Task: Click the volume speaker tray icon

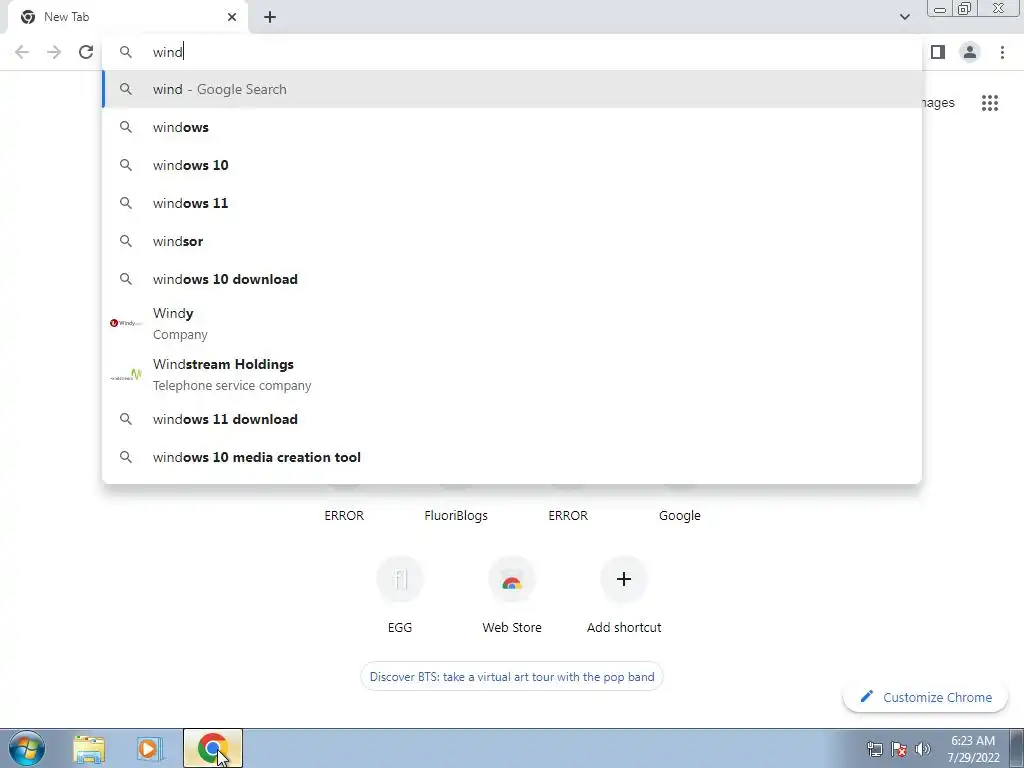Action: click(923, 749)
